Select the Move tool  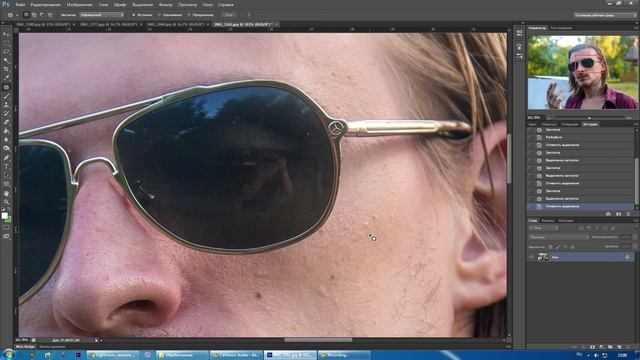point(6,34)
